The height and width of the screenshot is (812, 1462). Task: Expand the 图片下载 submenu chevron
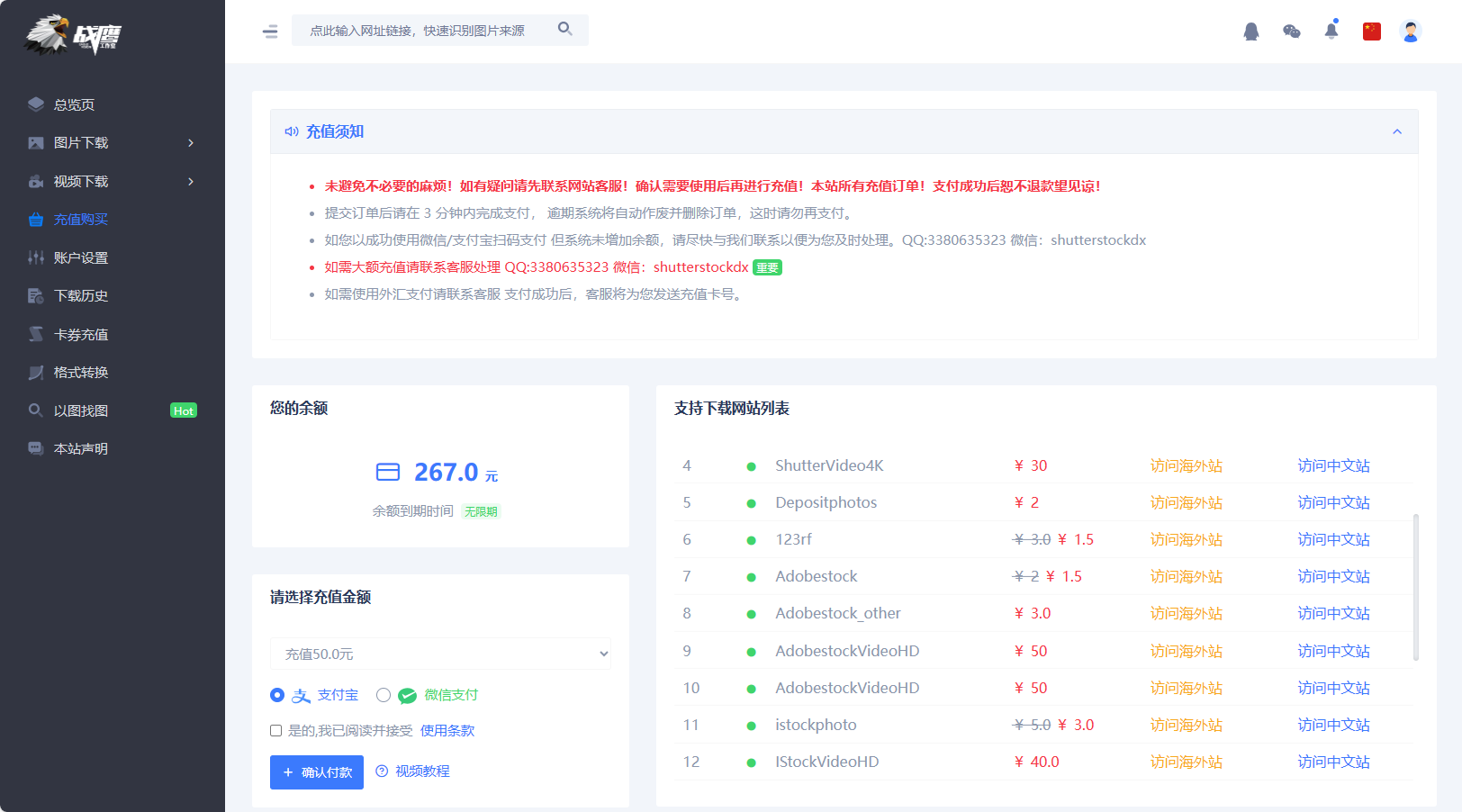coord(191,143)
